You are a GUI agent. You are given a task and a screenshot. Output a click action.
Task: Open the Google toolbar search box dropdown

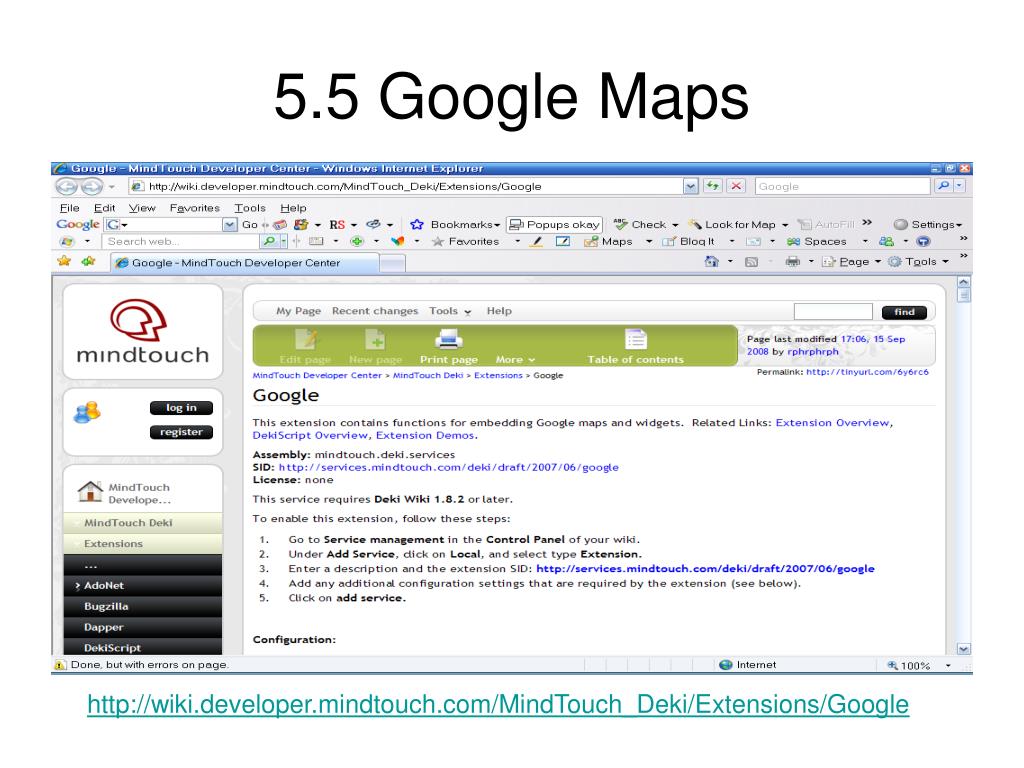point(229,225)
